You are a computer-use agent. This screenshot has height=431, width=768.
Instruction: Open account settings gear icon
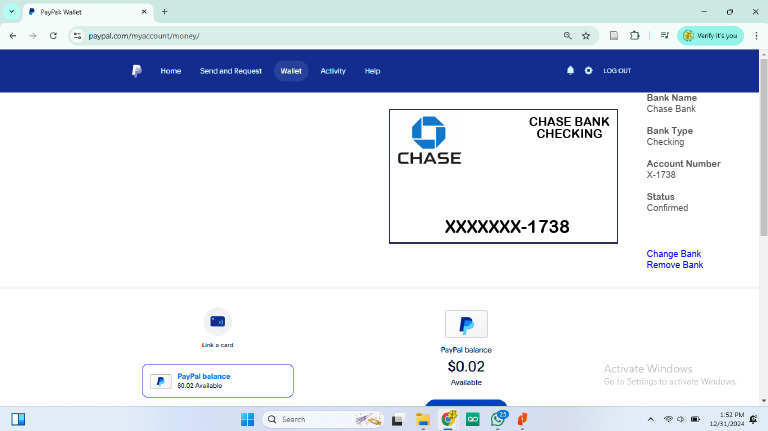coord(588,71)
